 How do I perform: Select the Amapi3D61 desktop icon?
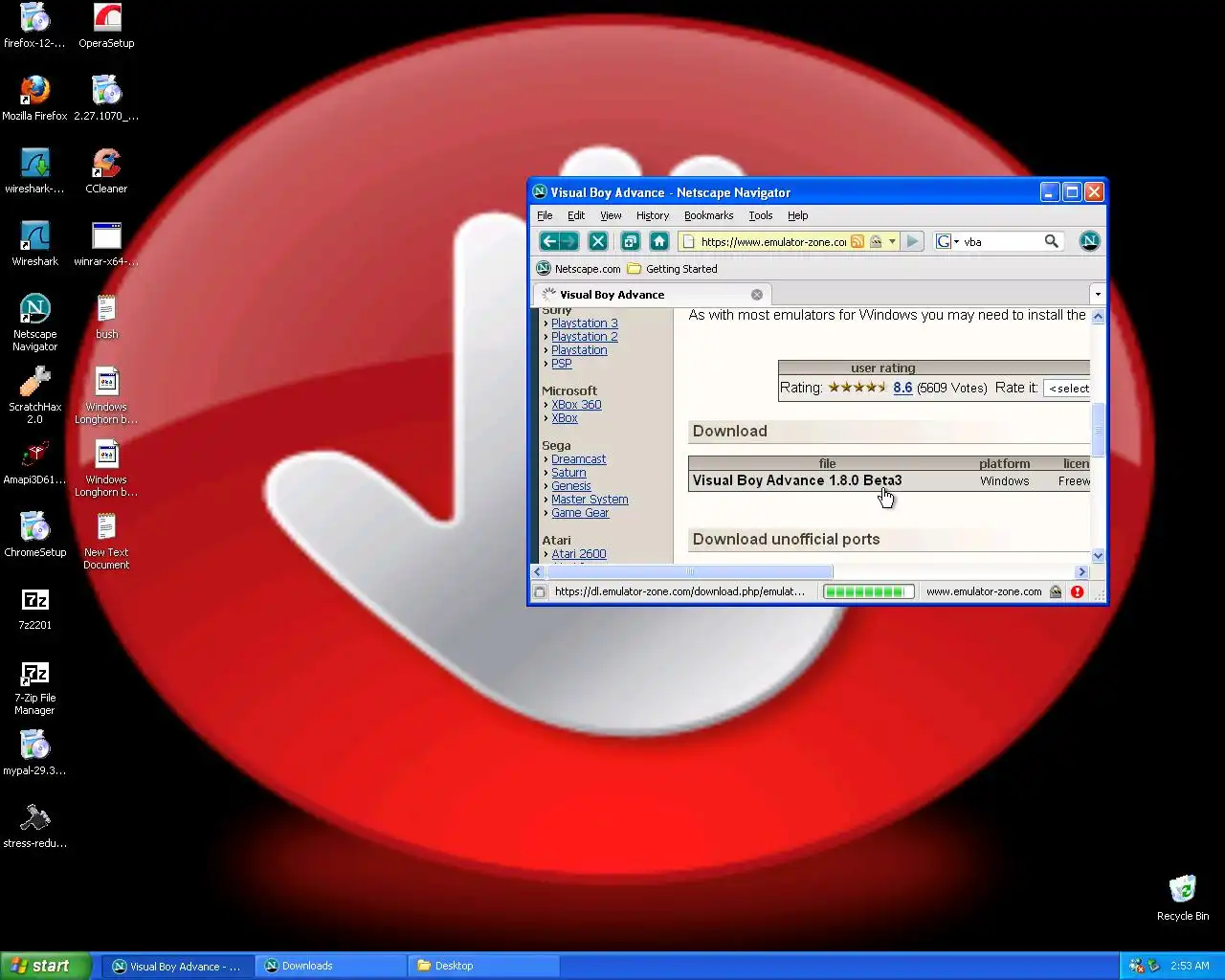(34, 462)
